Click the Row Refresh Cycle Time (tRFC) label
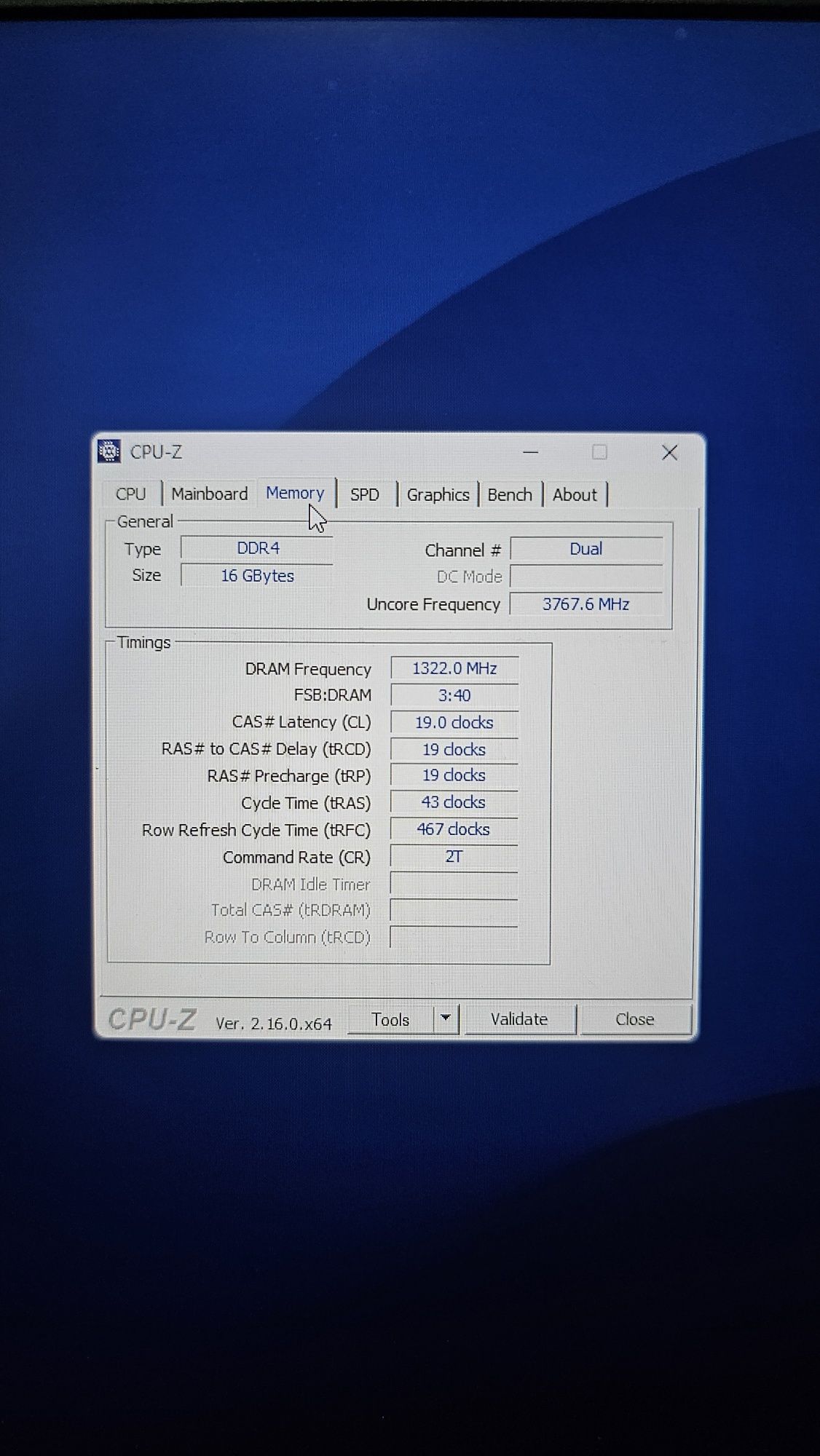Image resolution: width=820 pixels, height=1456 pixels. tap(256, 831)
